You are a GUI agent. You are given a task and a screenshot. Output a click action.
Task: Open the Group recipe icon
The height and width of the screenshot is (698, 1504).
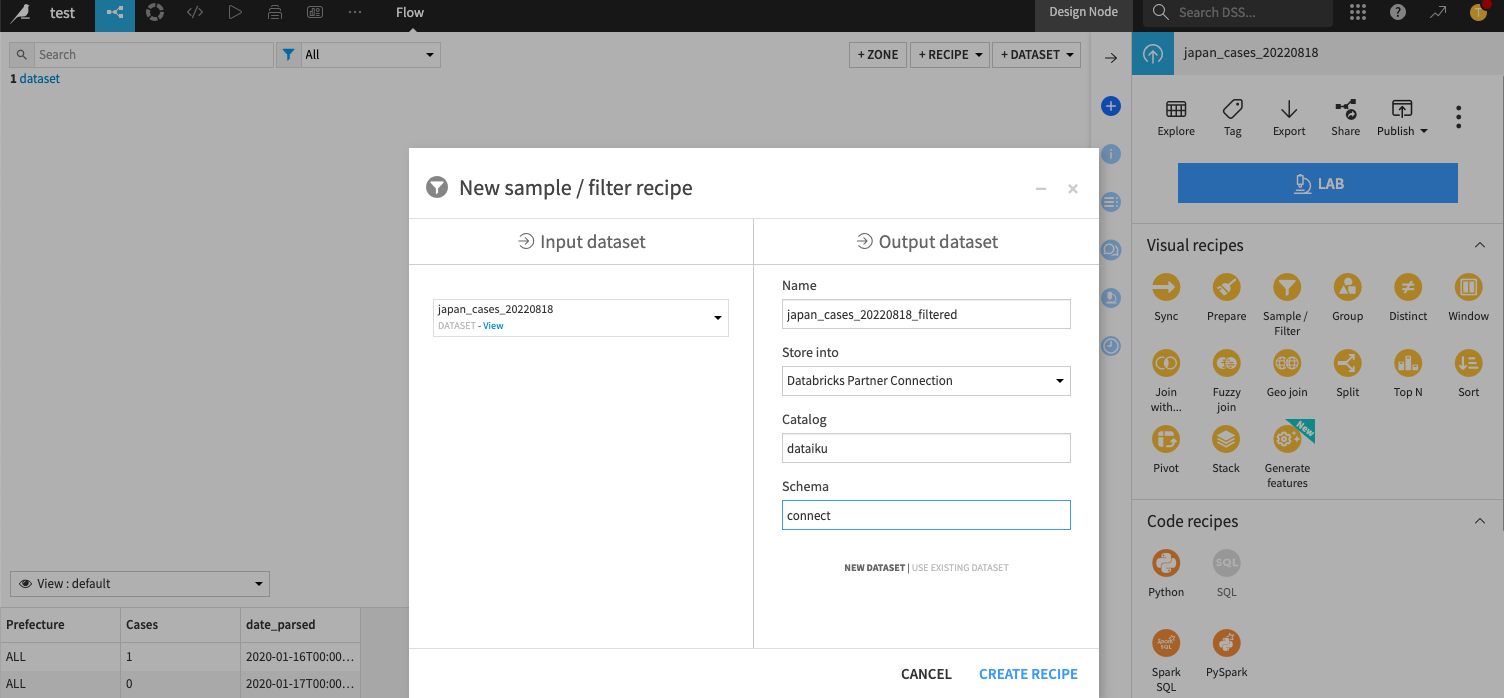1347,288
